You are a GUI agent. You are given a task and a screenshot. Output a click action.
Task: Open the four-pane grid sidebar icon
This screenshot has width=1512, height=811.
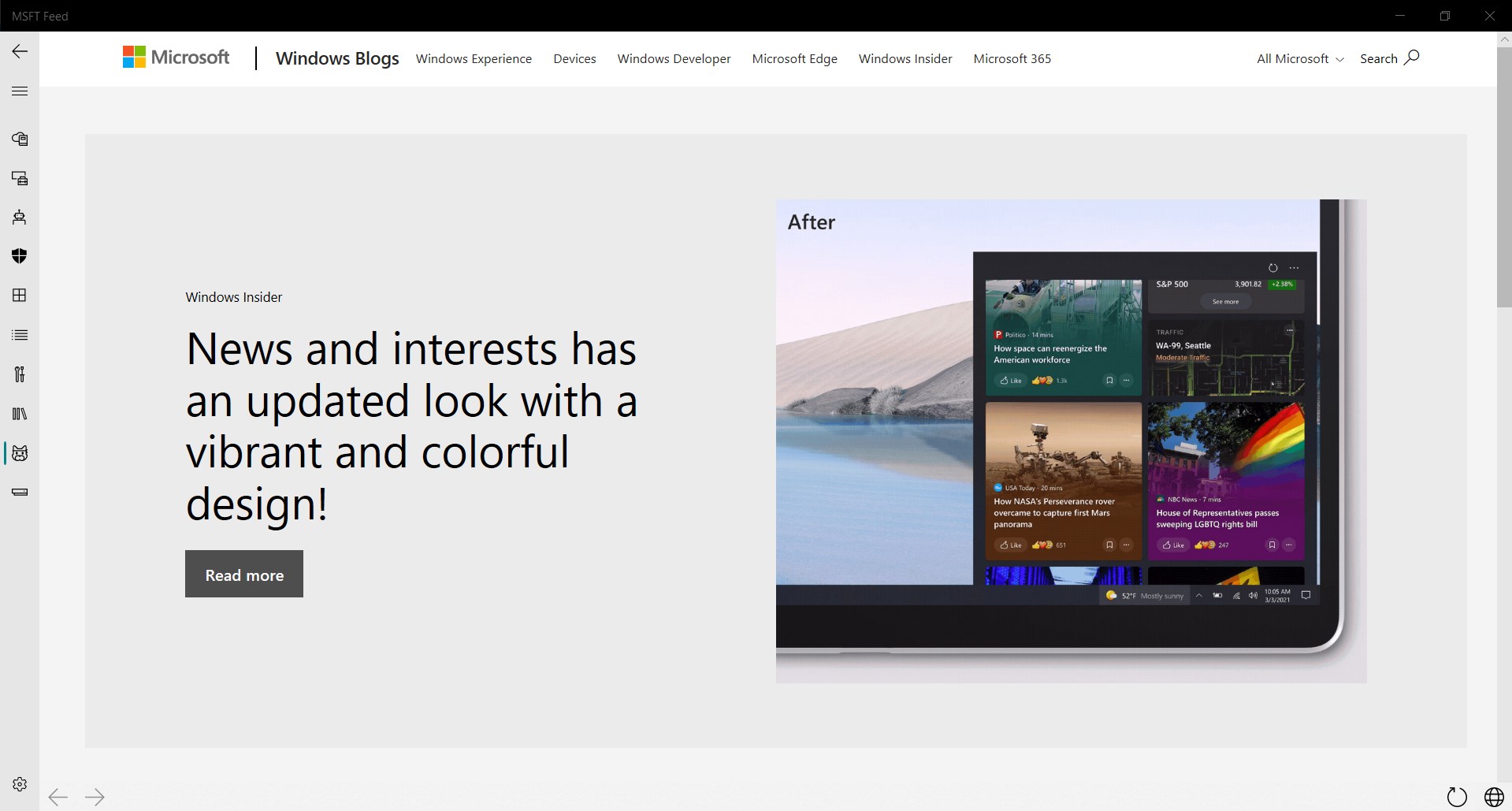pos(20,296)
